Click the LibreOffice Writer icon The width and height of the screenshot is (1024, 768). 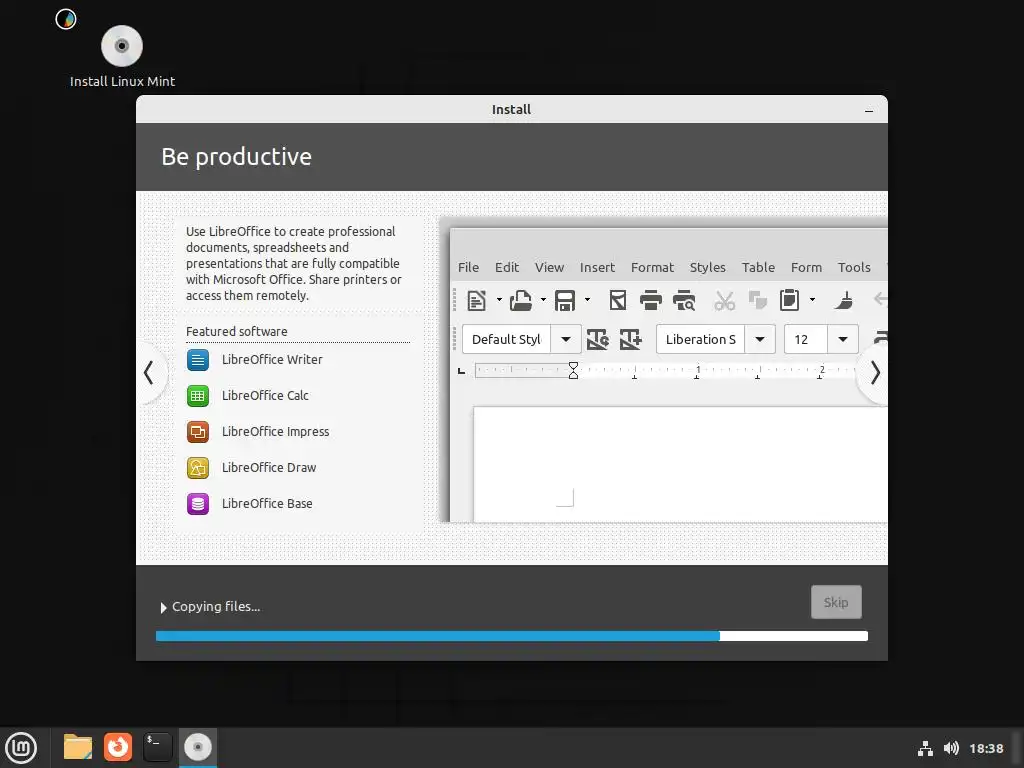point(198,360)
